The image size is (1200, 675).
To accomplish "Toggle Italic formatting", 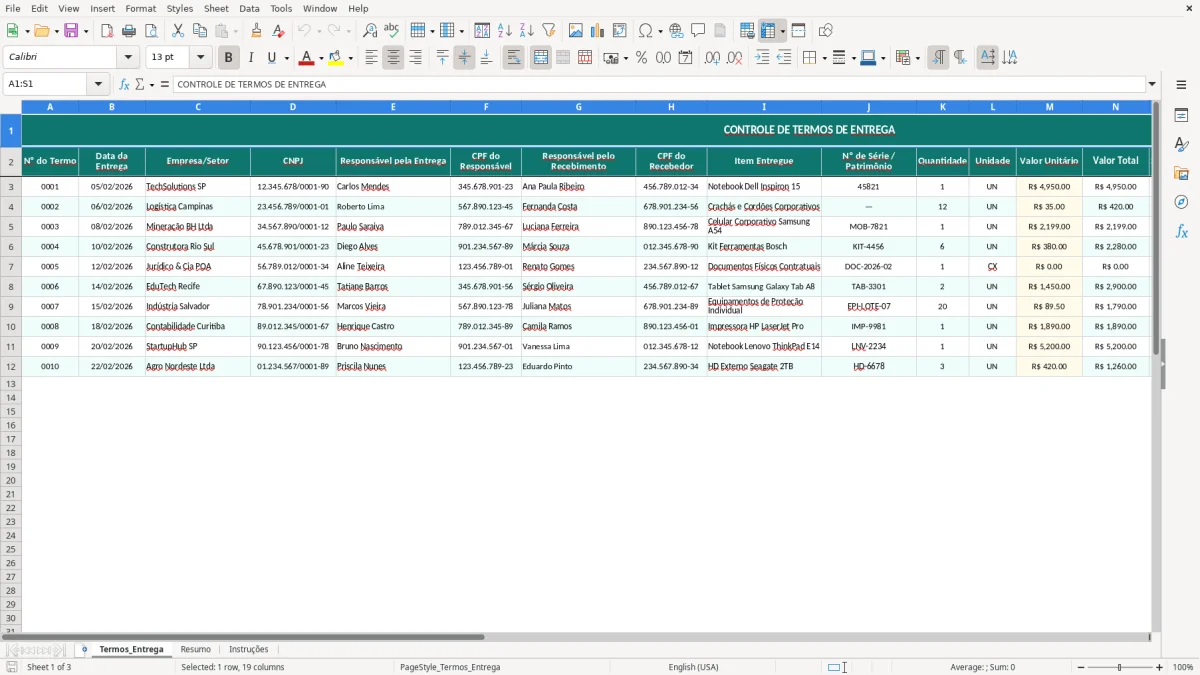I will (251, 58).
